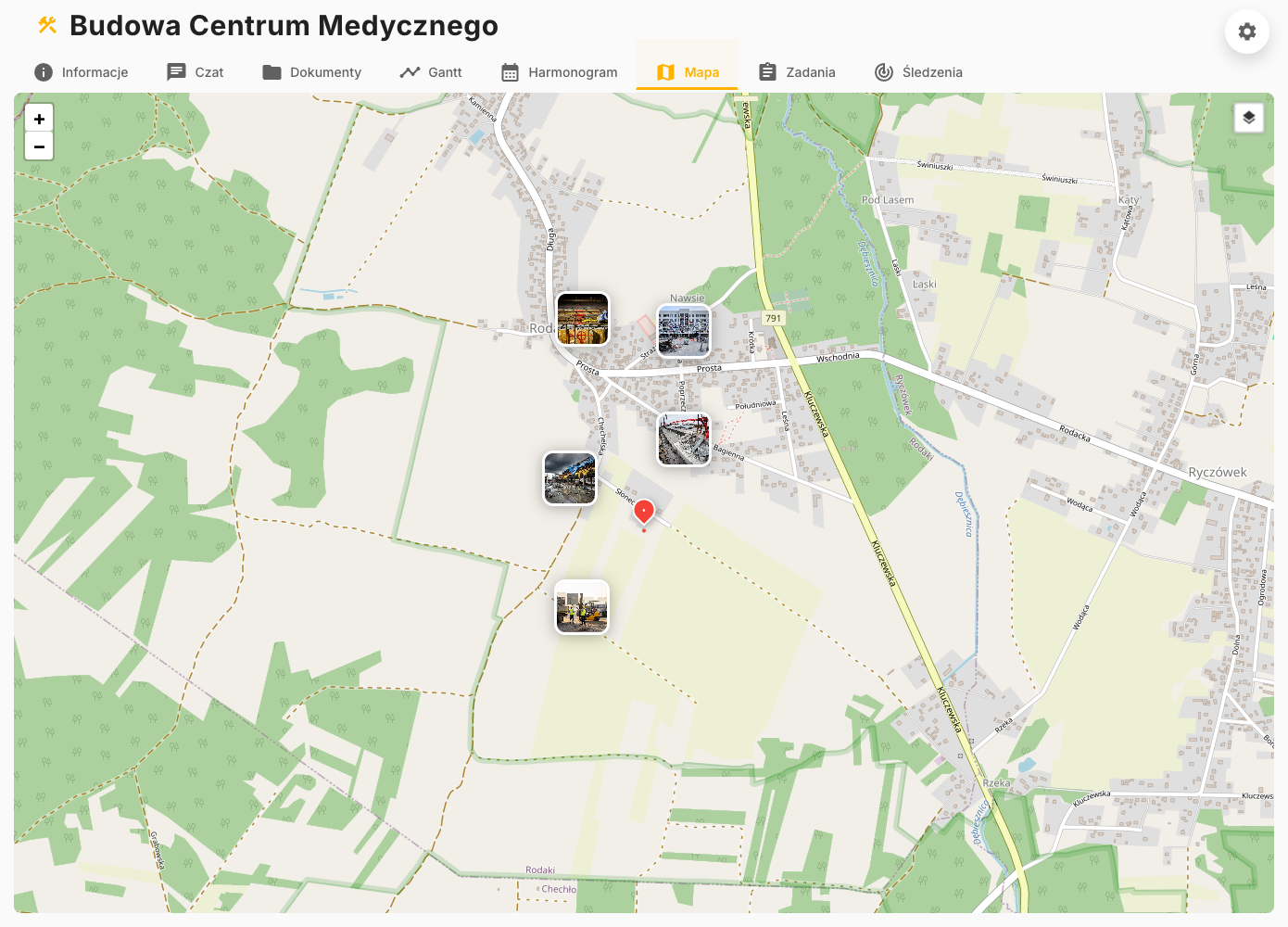1288x927 pixels.
Task: Switch to the Czat tab
Action: 196,72
